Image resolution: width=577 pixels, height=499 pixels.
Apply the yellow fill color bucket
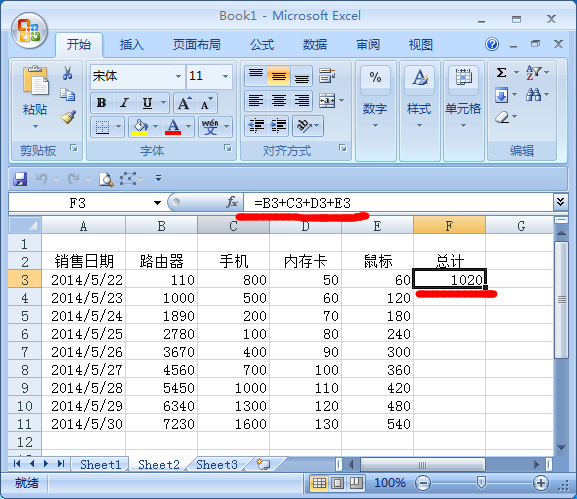point(140,127)
